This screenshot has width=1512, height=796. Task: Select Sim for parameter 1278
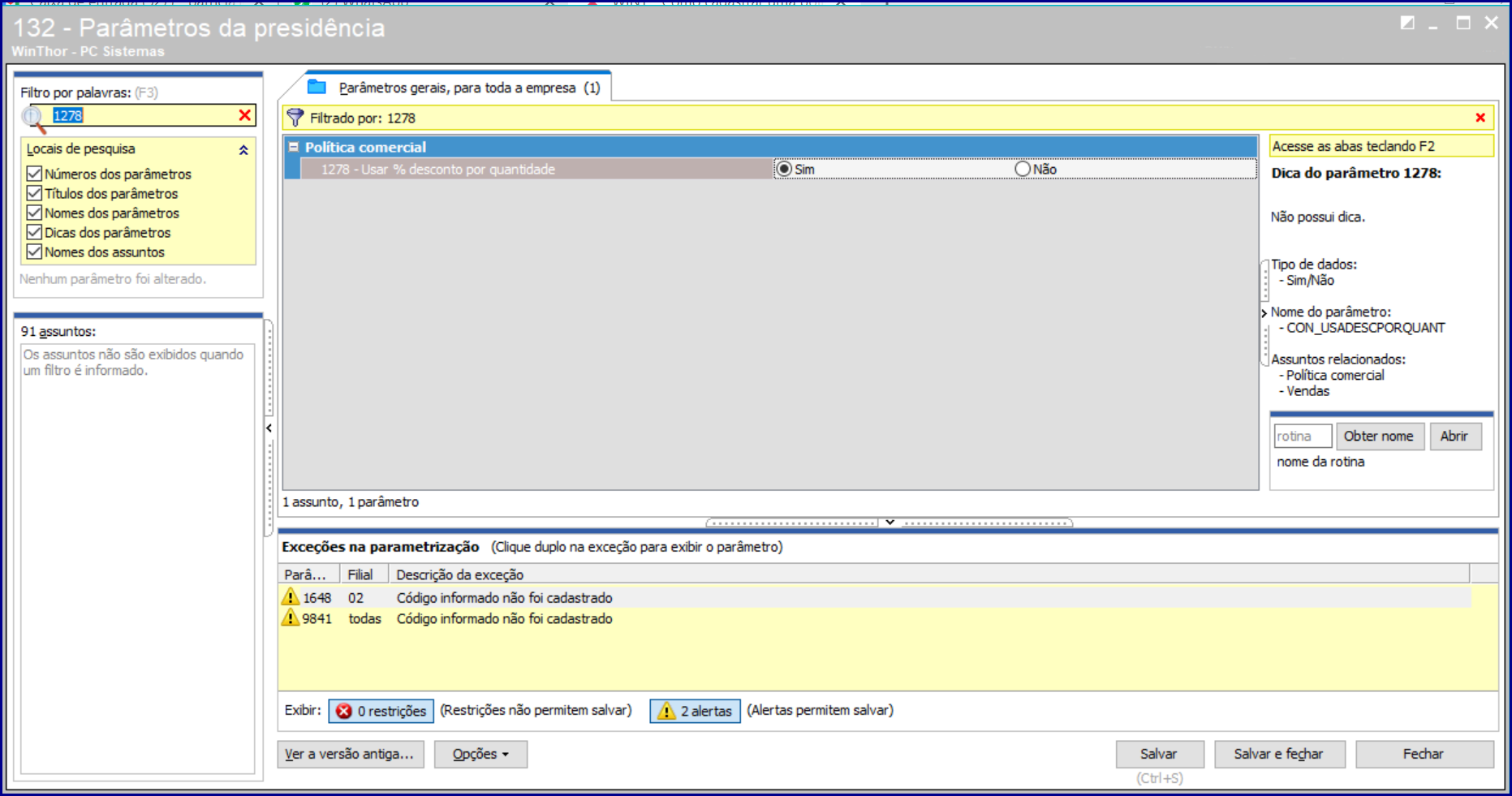point(784,169)
